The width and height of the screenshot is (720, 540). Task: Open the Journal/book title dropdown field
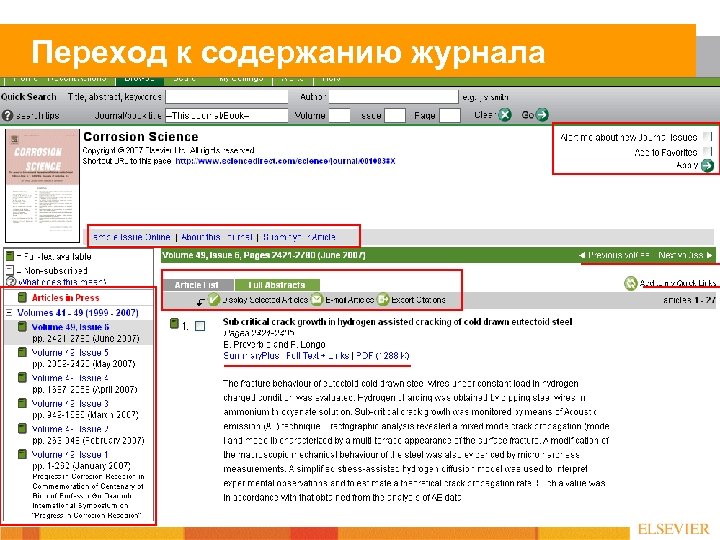click(x=227, y=116)
